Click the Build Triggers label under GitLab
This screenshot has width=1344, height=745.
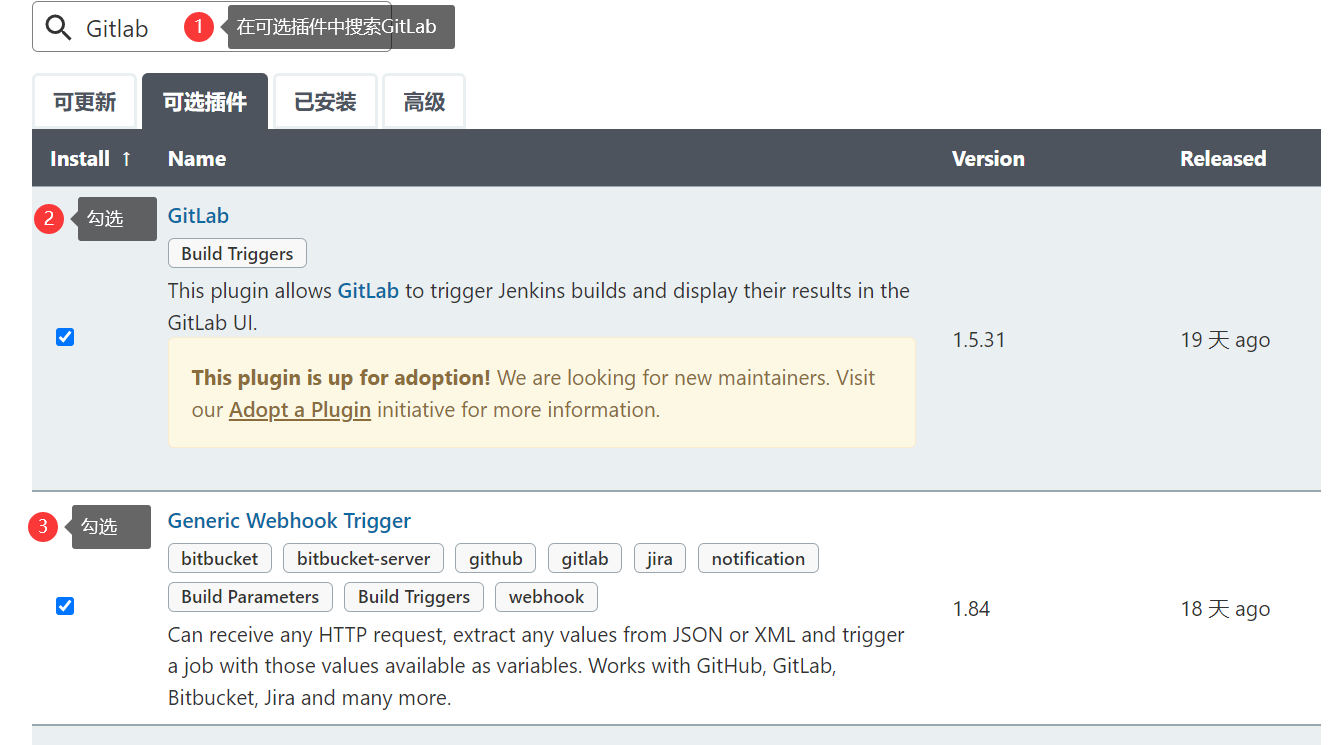[237, 253]
